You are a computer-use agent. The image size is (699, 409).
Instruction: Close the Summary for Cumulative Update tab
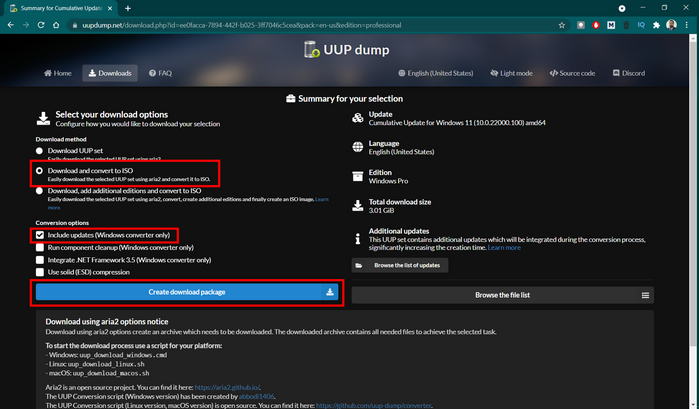point(110,8)
